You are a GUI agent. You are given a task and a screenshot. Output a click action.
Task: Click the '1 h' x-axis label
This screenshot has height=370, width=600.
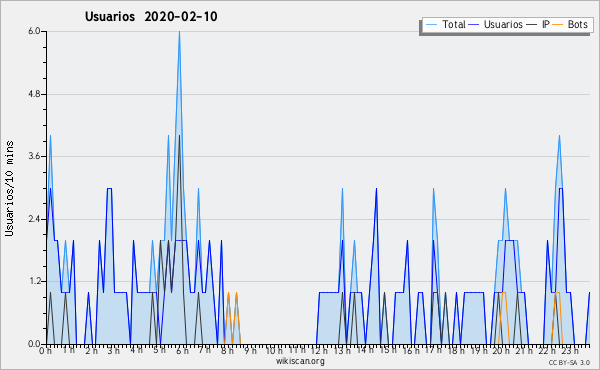(x=68, y=350)
